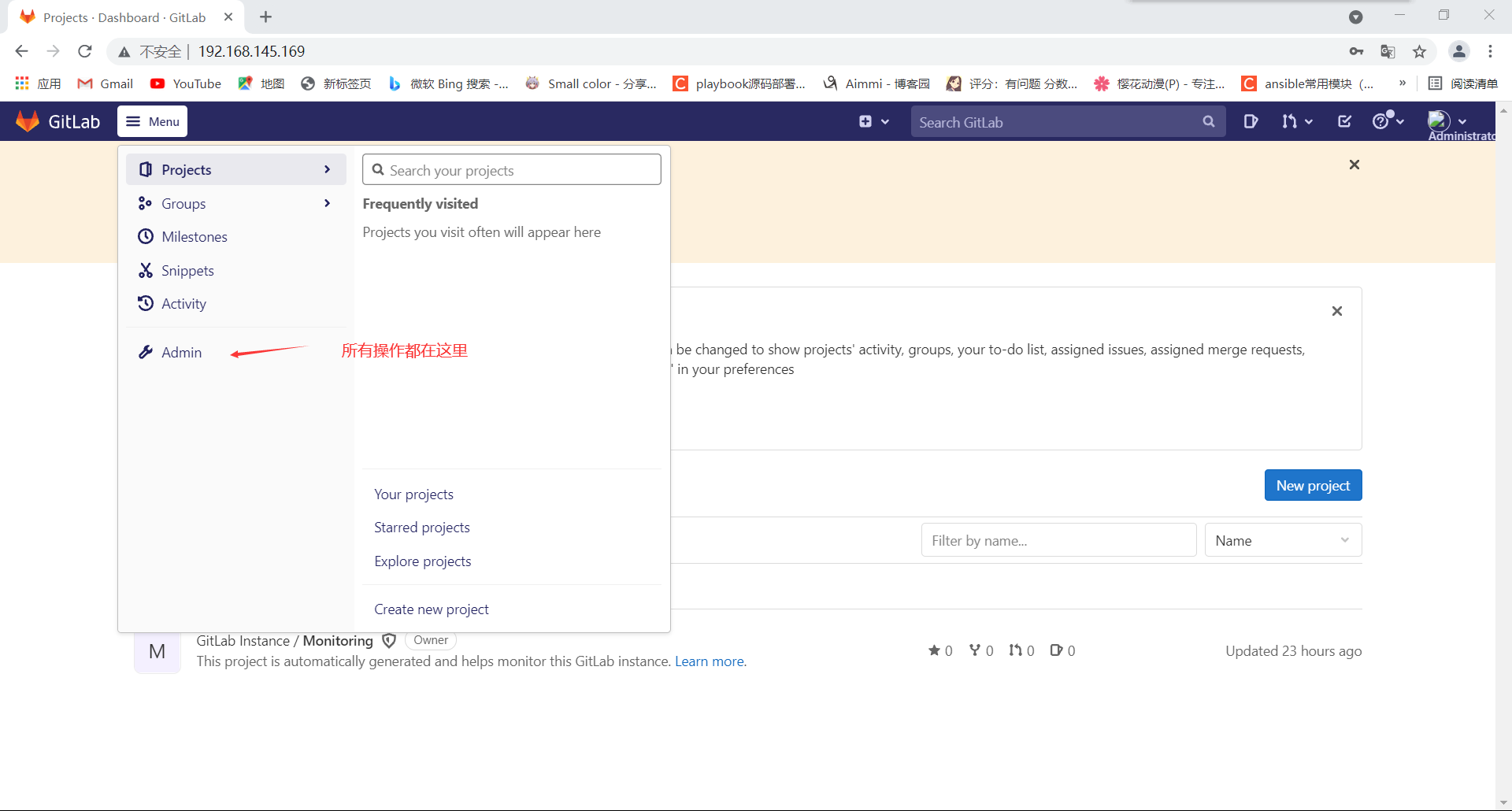Open the saved passwords key icon

pyautogui.click(x=1356, y=51)
